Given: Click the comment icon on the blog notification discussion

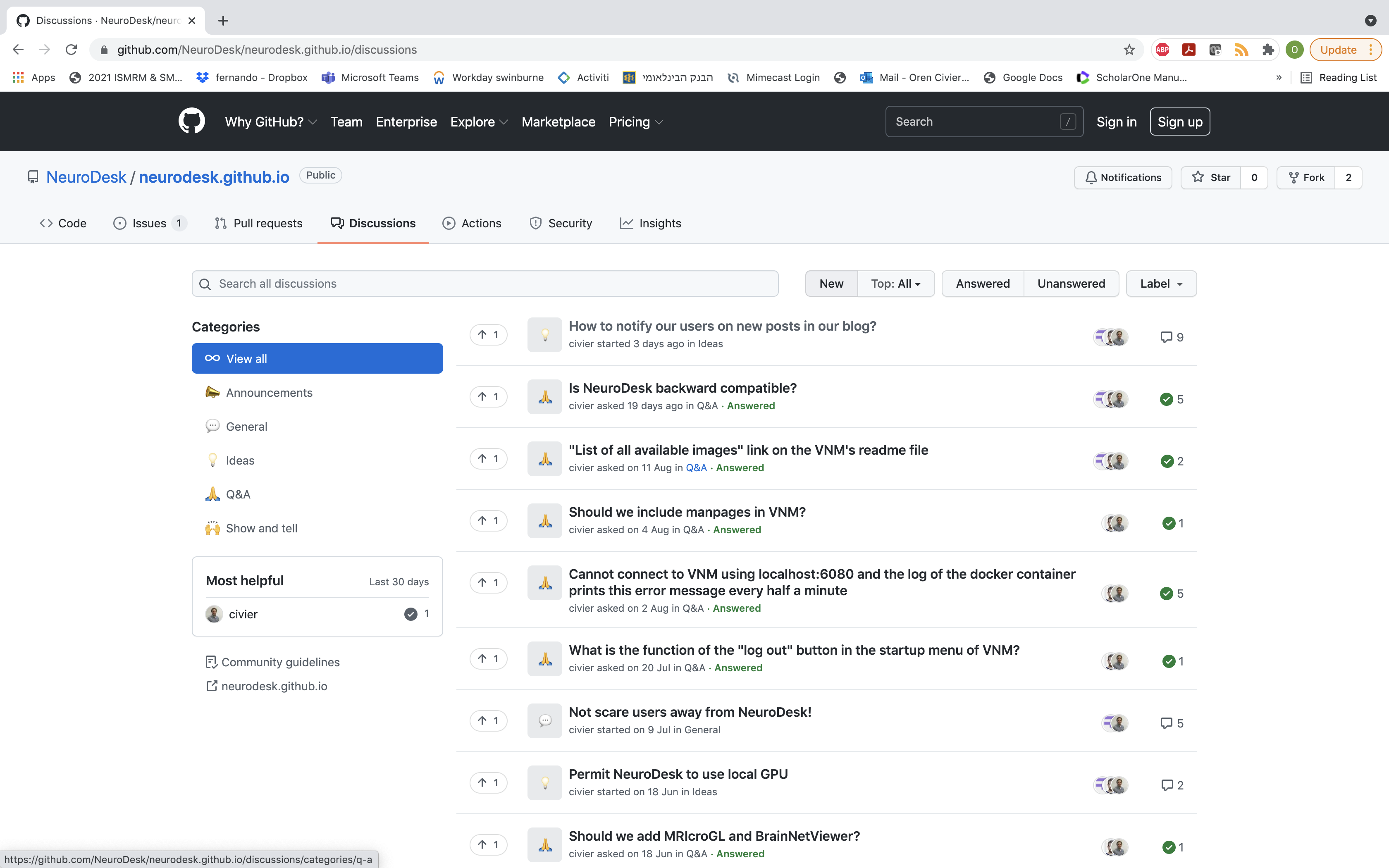Looking at the screenshot, I should (x=1166, y=337).
